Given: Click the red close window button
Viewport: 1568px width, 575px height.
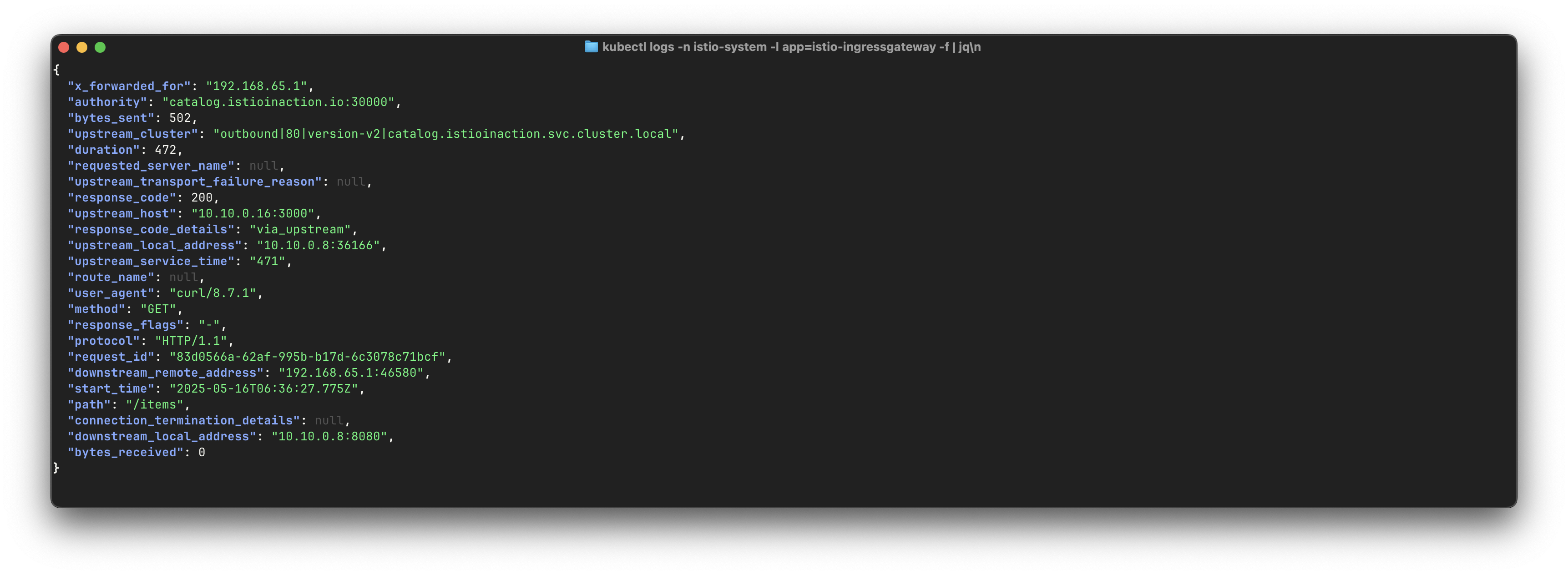Looking at the screenshot, I should [64, 47].
